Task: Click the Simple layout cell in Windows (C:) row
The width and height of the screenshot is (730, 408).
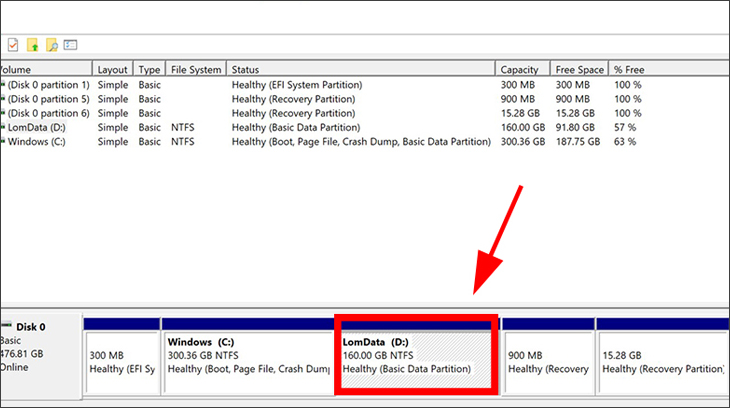Action: click(113, 142)
